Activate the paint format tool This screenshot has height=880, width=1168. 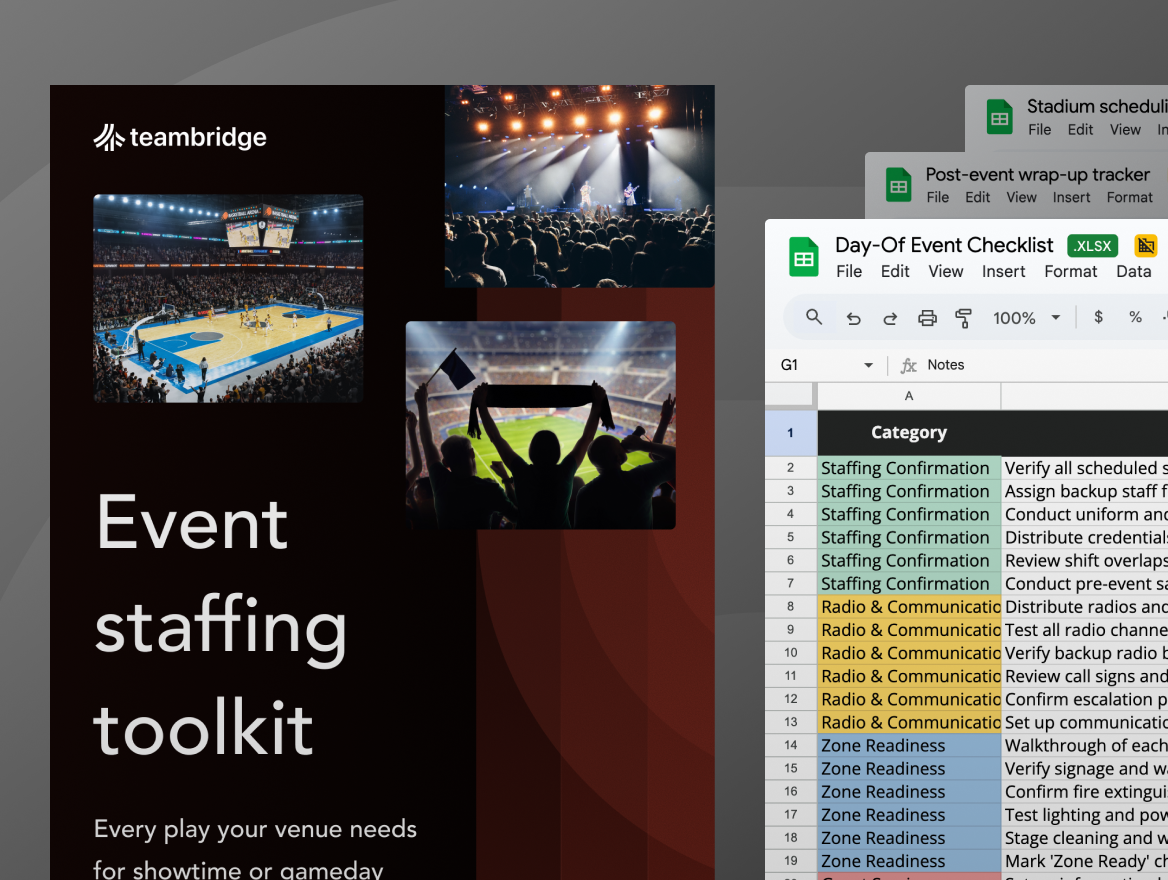pos(963,318)
